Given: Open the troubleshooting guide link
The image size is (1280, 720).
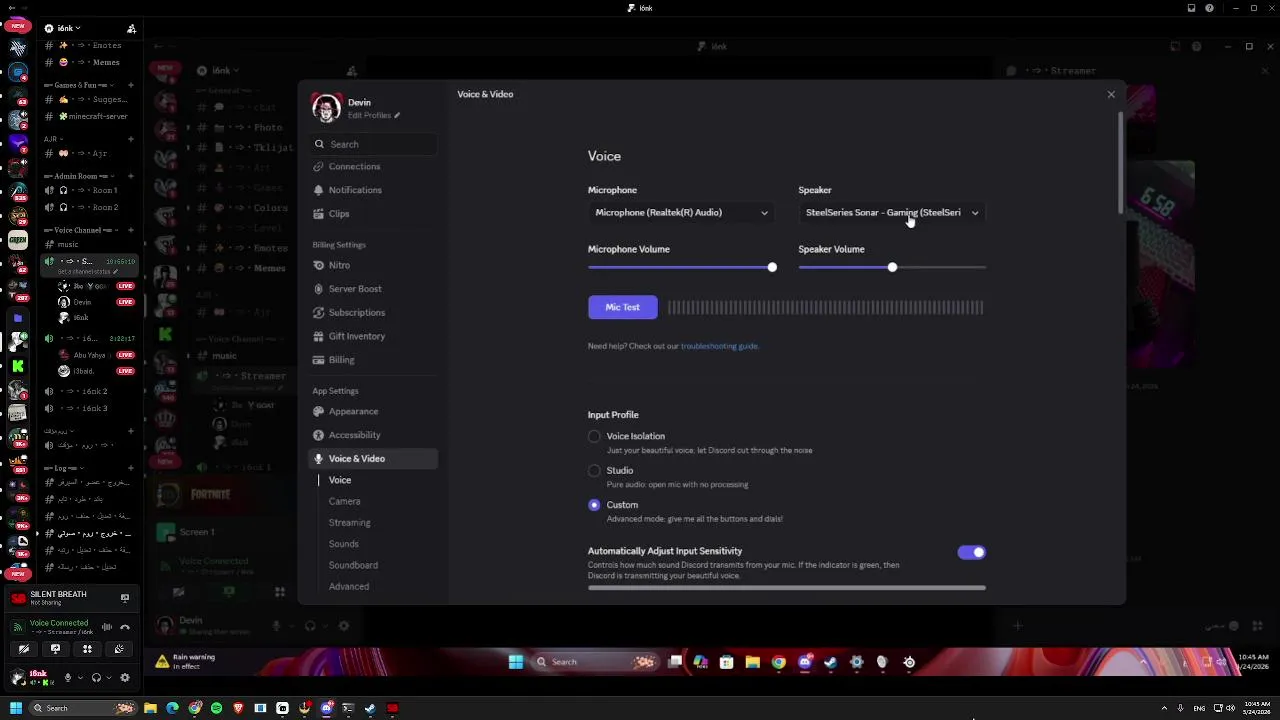Looking at the screenshot, I should (x=719, y=346).
